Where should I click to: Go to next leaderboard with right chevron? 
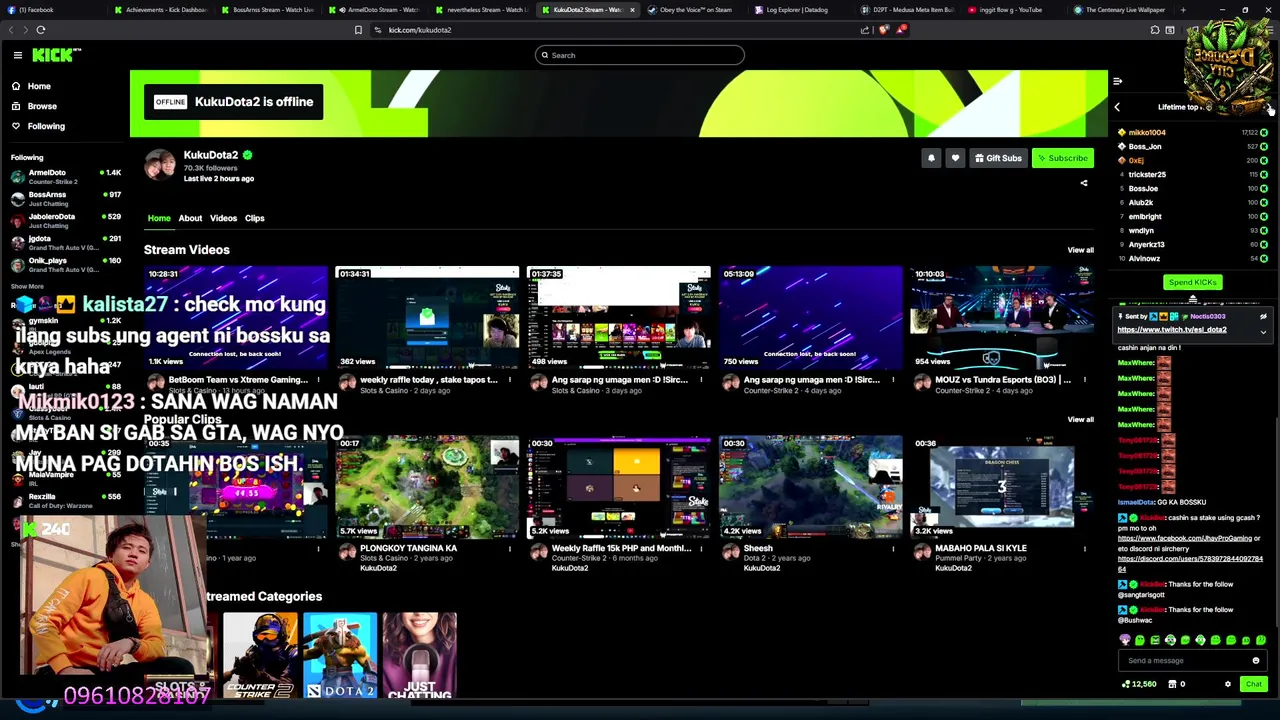tap(1268, 107)
